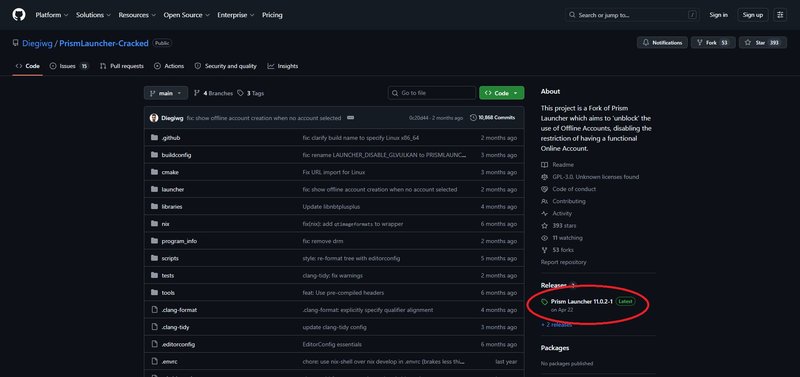Expand the Solutions menu
Image resolution: width=800 pixels, height=377 pixels.
pyautogui.click(x=93, y=15)
